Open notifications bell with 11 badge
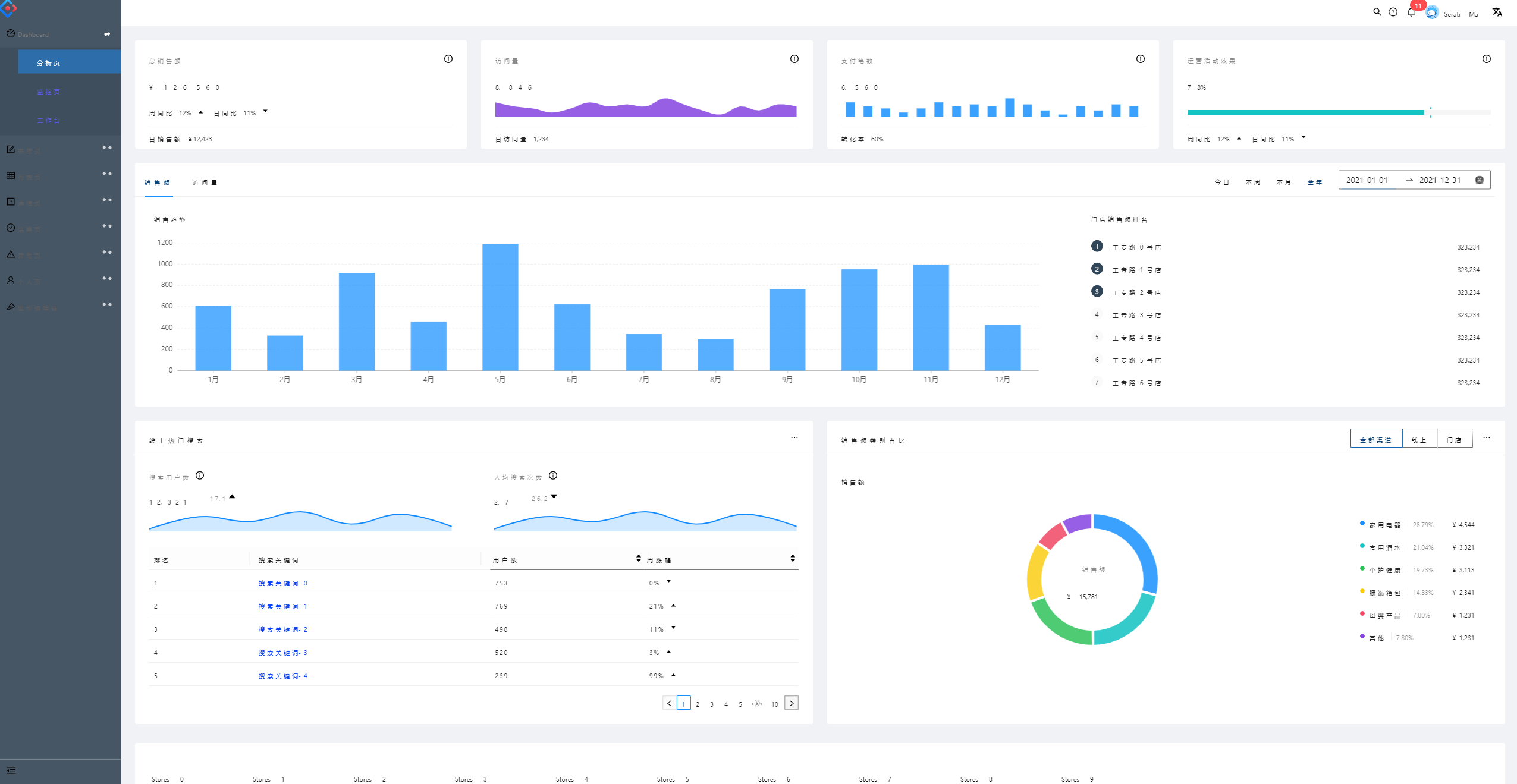Viewport: 1517px width, 784px height. (x=1411, y=12)
